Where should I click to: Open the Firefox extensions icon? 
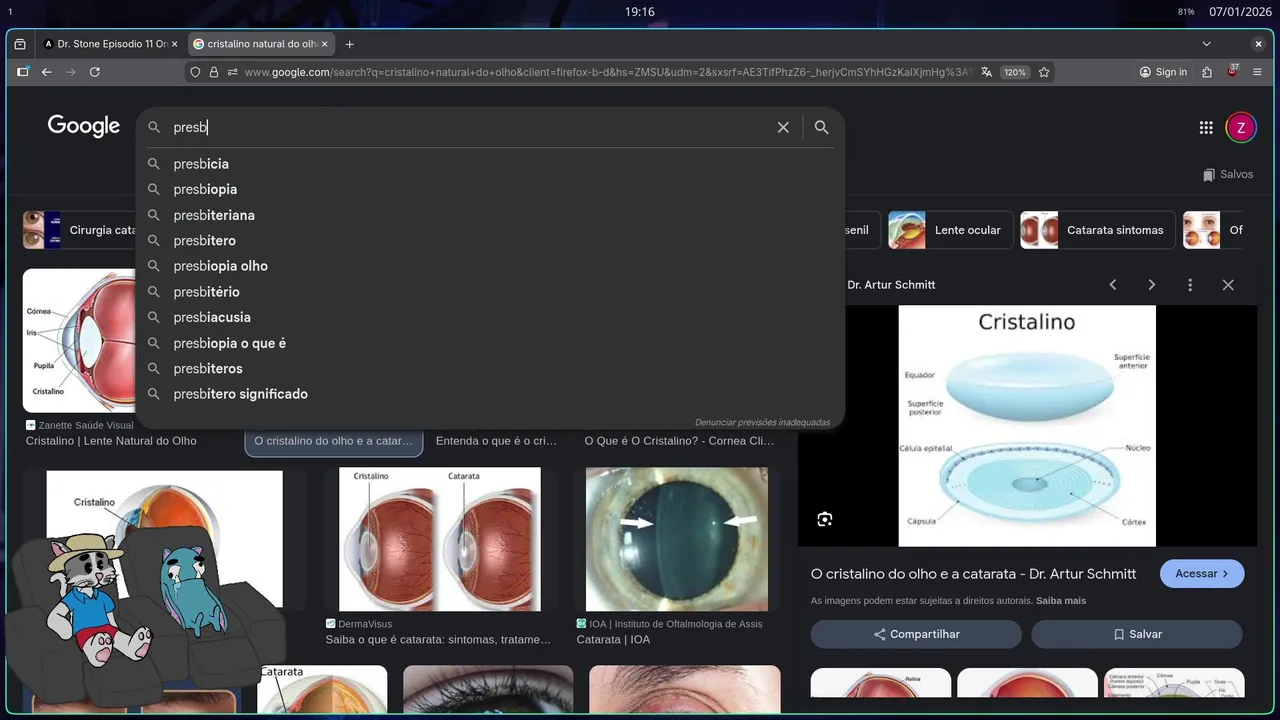[1207, 72]
